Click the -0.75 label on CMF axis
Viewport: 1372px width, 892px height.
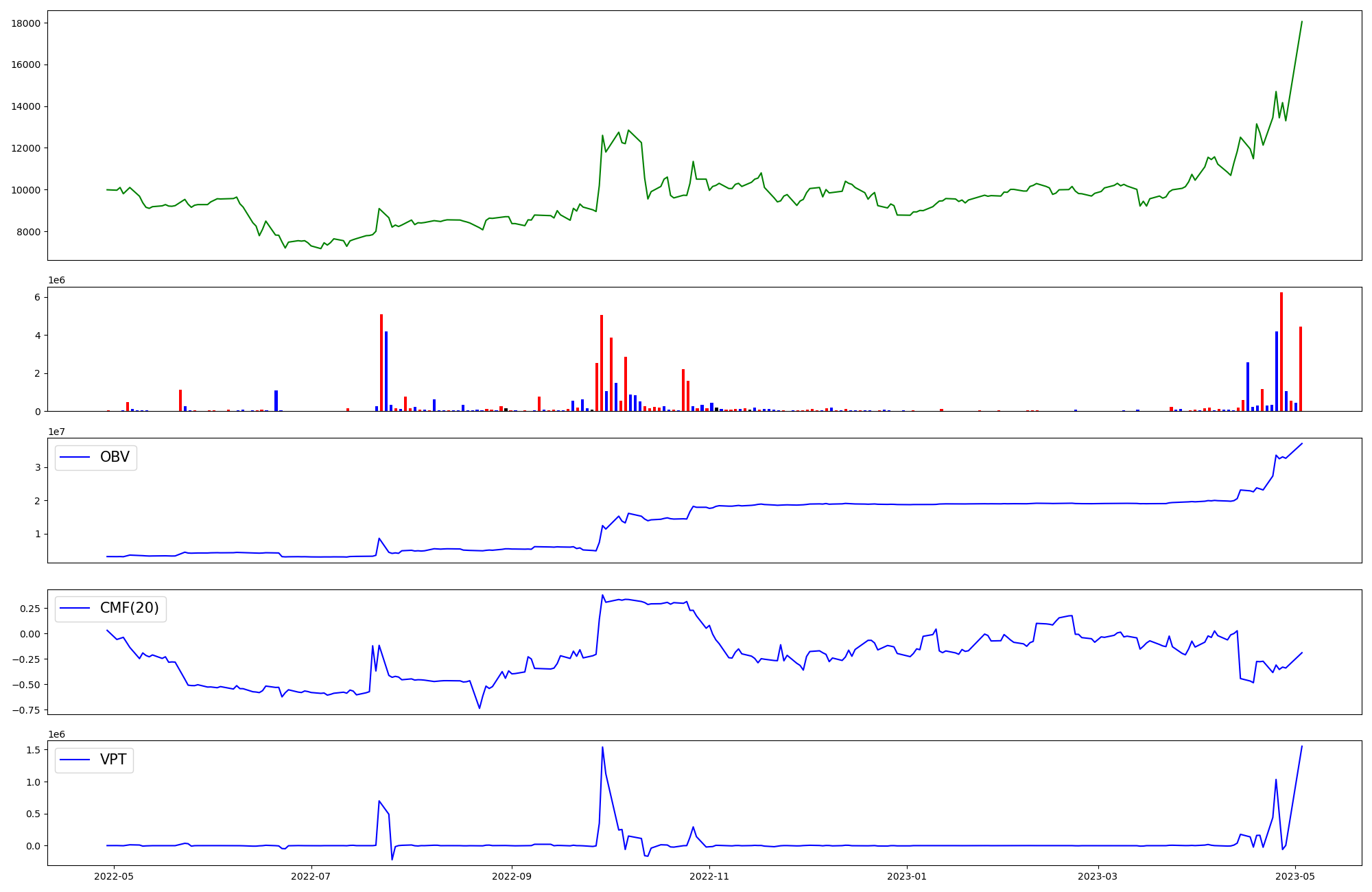pos(25,710)
